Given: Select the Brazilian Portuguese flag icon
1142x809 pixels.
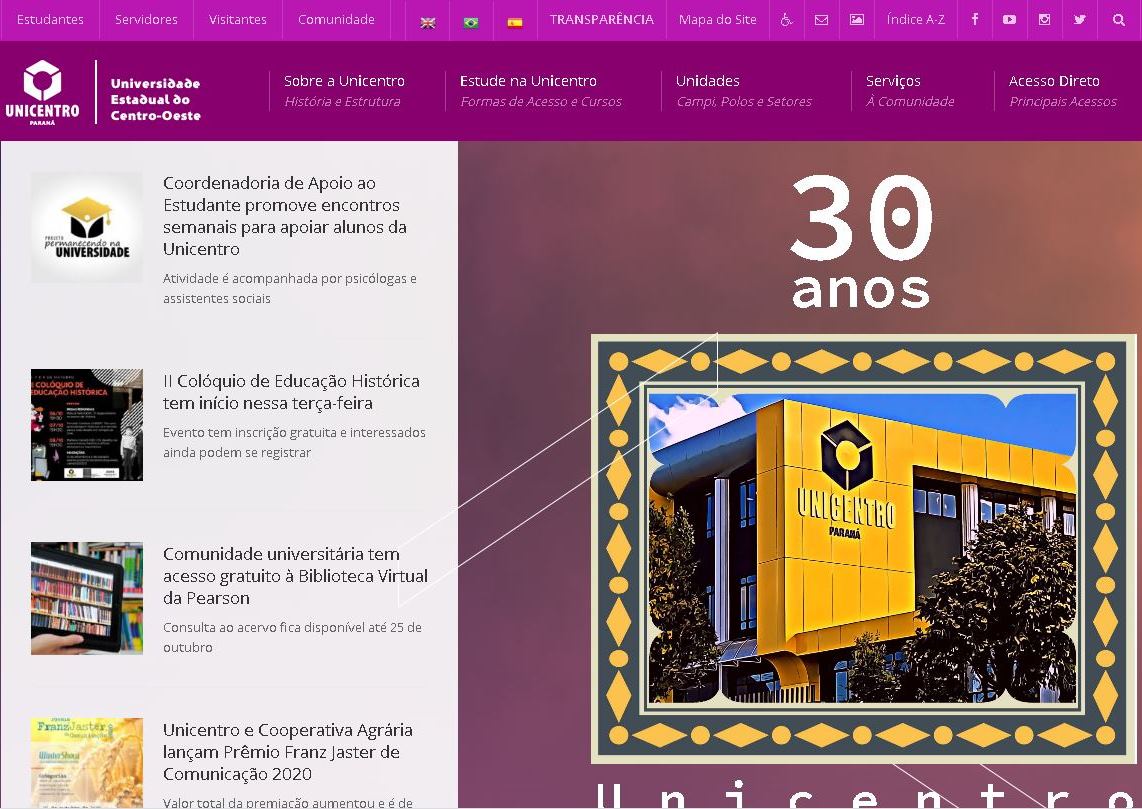Looking at the screenshot, I should pyautogui.click(x=471, y=22).
